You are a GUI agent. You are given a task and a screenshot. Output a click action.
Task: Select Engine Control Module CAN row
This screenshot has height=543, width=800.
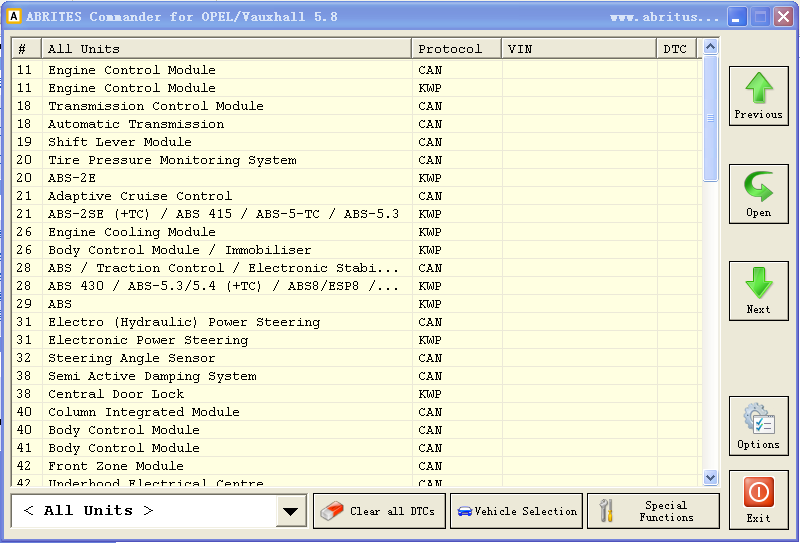coord(132,70)
